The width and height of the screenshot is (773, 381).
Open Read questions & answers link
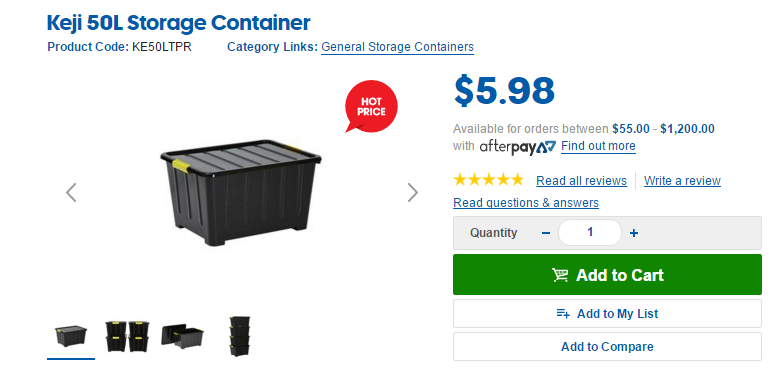(x=526, y=203)
